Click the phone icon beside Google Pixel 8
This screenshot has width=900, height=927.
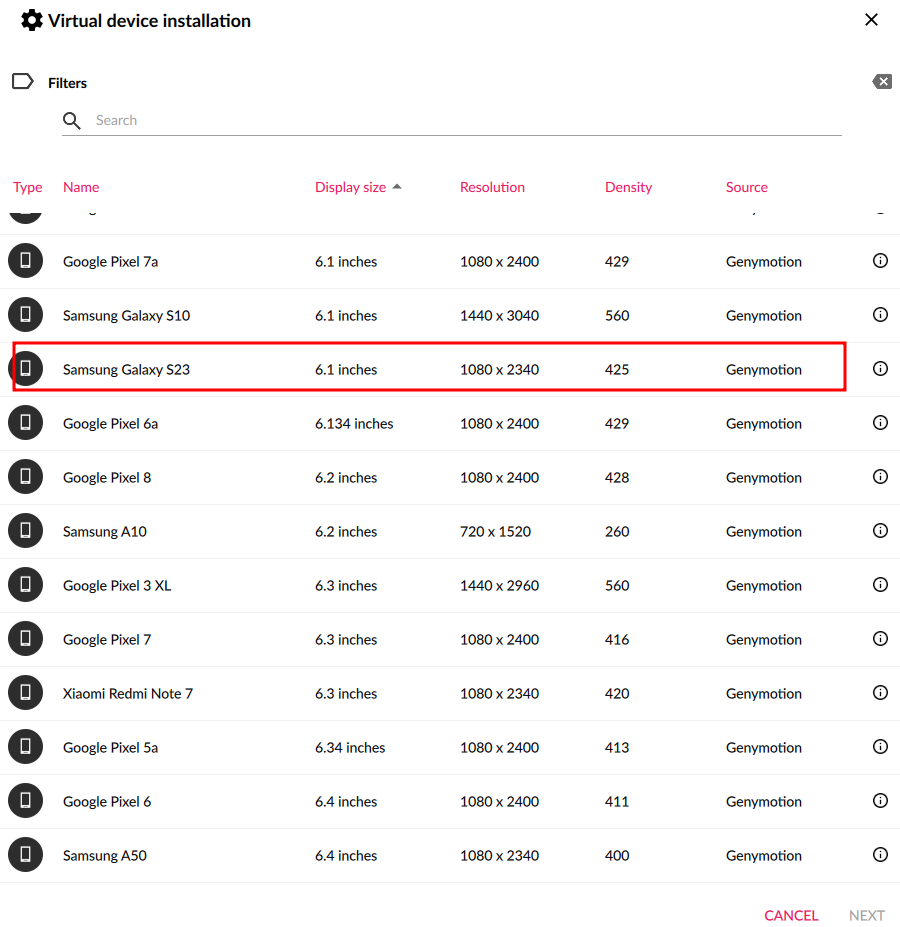(26, 477)
